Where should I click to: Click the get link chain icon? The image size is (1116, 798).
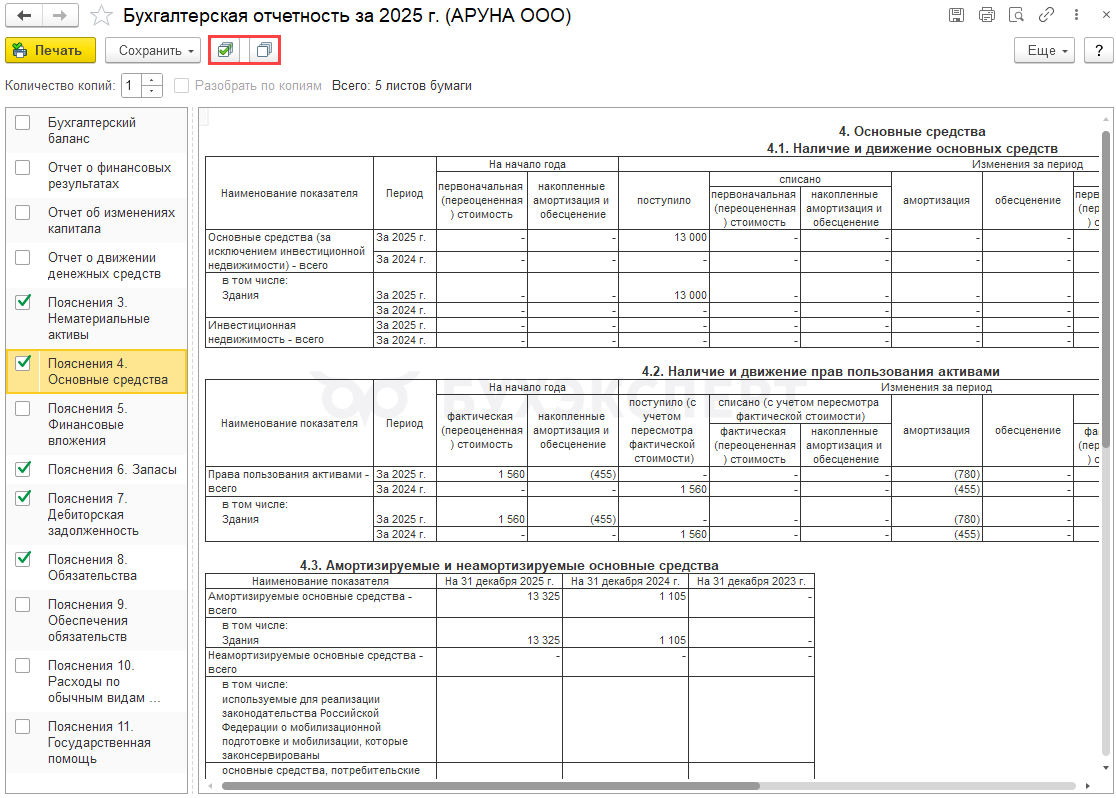pyautogui.click(x=1047, y=15)
